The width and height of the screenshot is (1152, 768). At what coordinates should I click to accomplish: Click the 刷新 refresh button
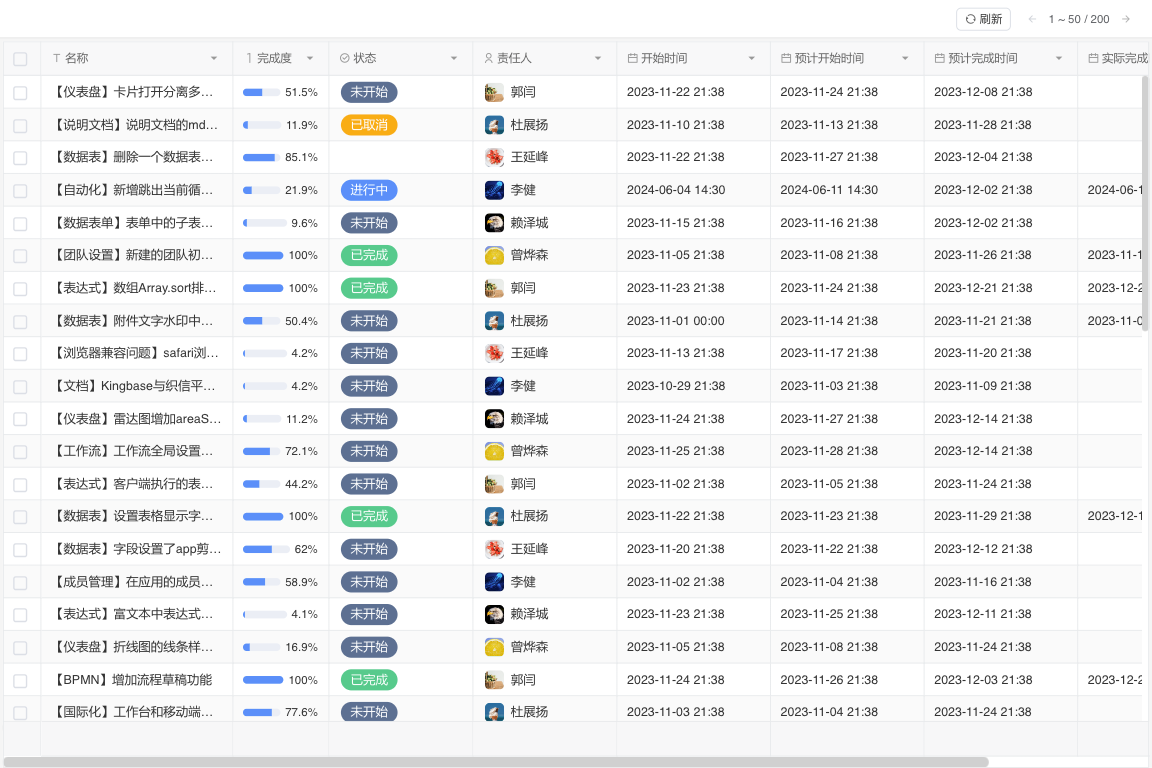(x=983, y=19)
